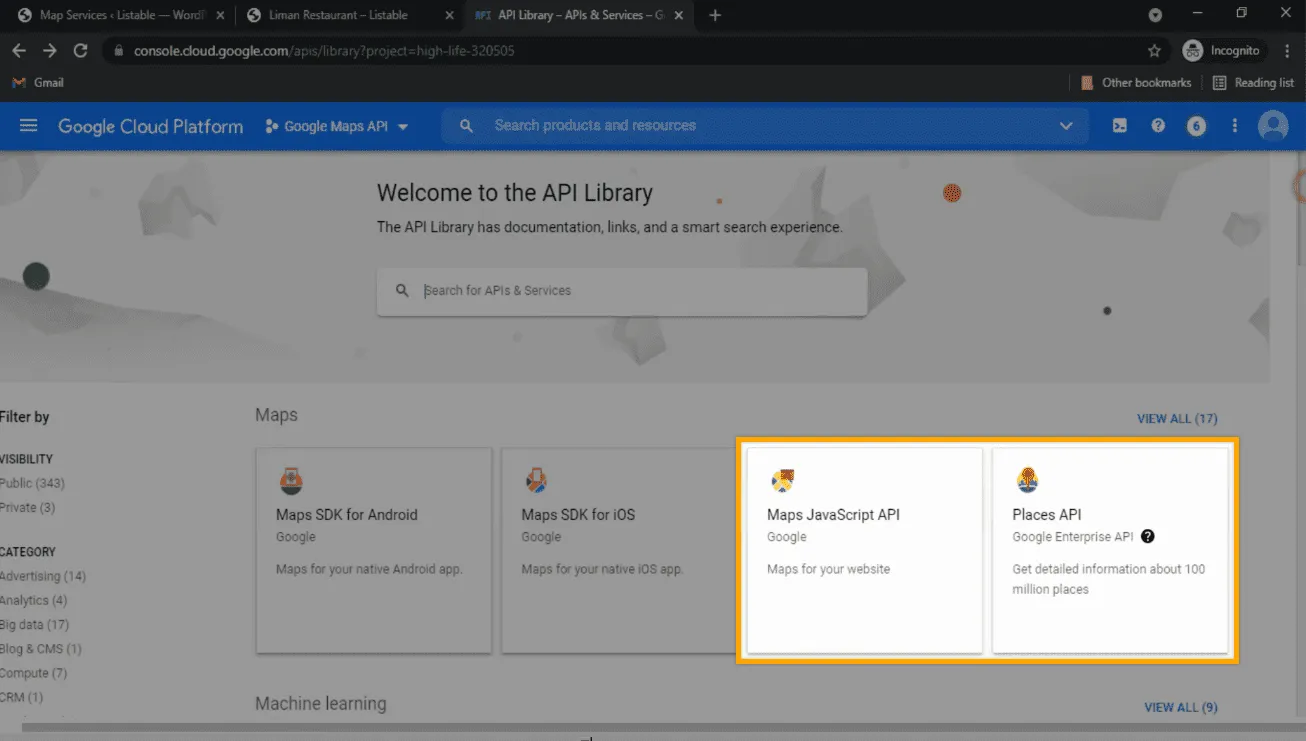The image size is (1306, 741).
Task: Expand the header search bar chevron
Action: (1066, 126)
